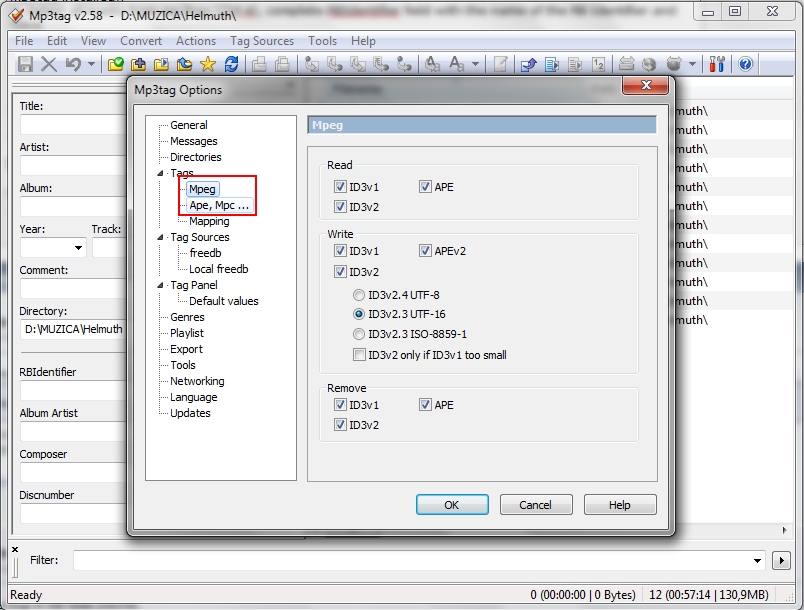Click the blue Help question mark icon
Screen dimensions: 804x610
[x=746, y=64]
